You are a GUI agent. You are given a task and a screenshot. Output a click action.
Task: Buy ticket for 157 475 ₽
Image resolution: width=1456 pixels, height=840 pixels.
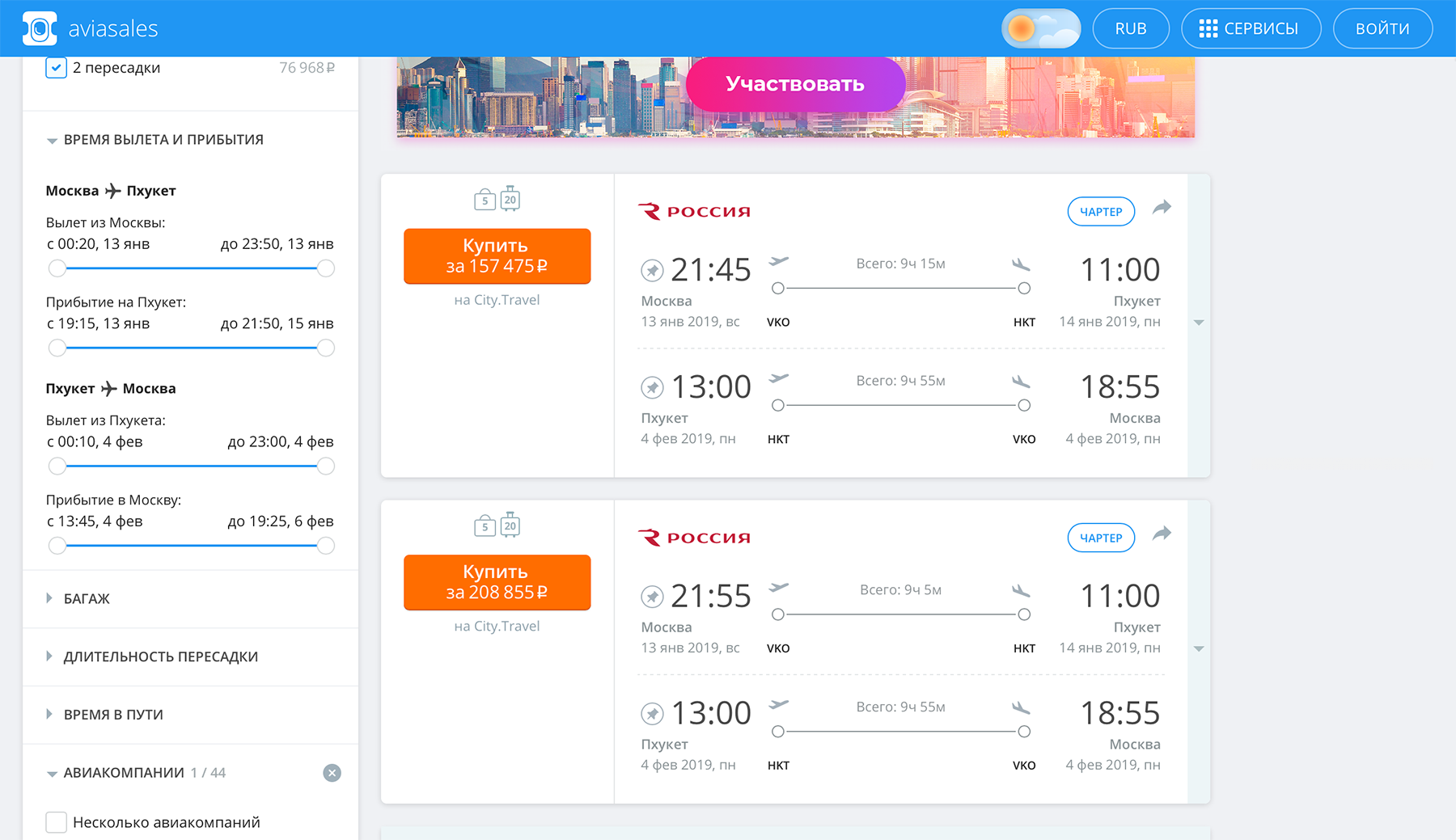pos(497,256)
